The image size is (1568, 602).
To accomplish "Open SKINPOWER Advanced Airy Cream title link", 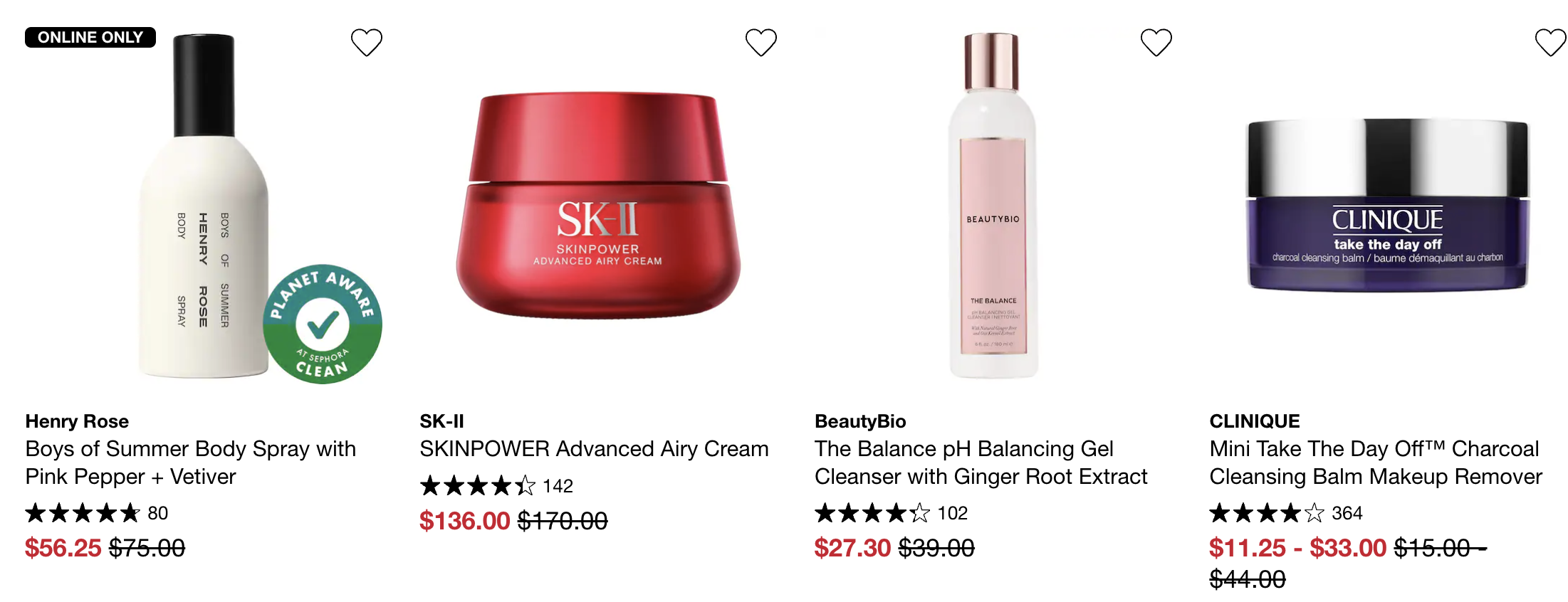I will (594, 449).
